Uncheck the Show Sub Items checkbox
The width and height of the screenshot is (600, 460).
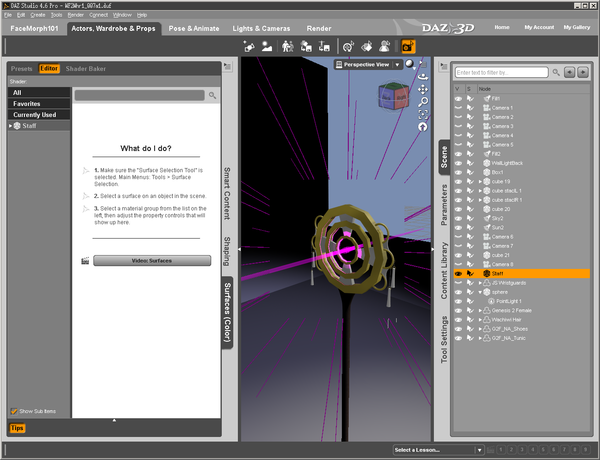coord(14,411)
